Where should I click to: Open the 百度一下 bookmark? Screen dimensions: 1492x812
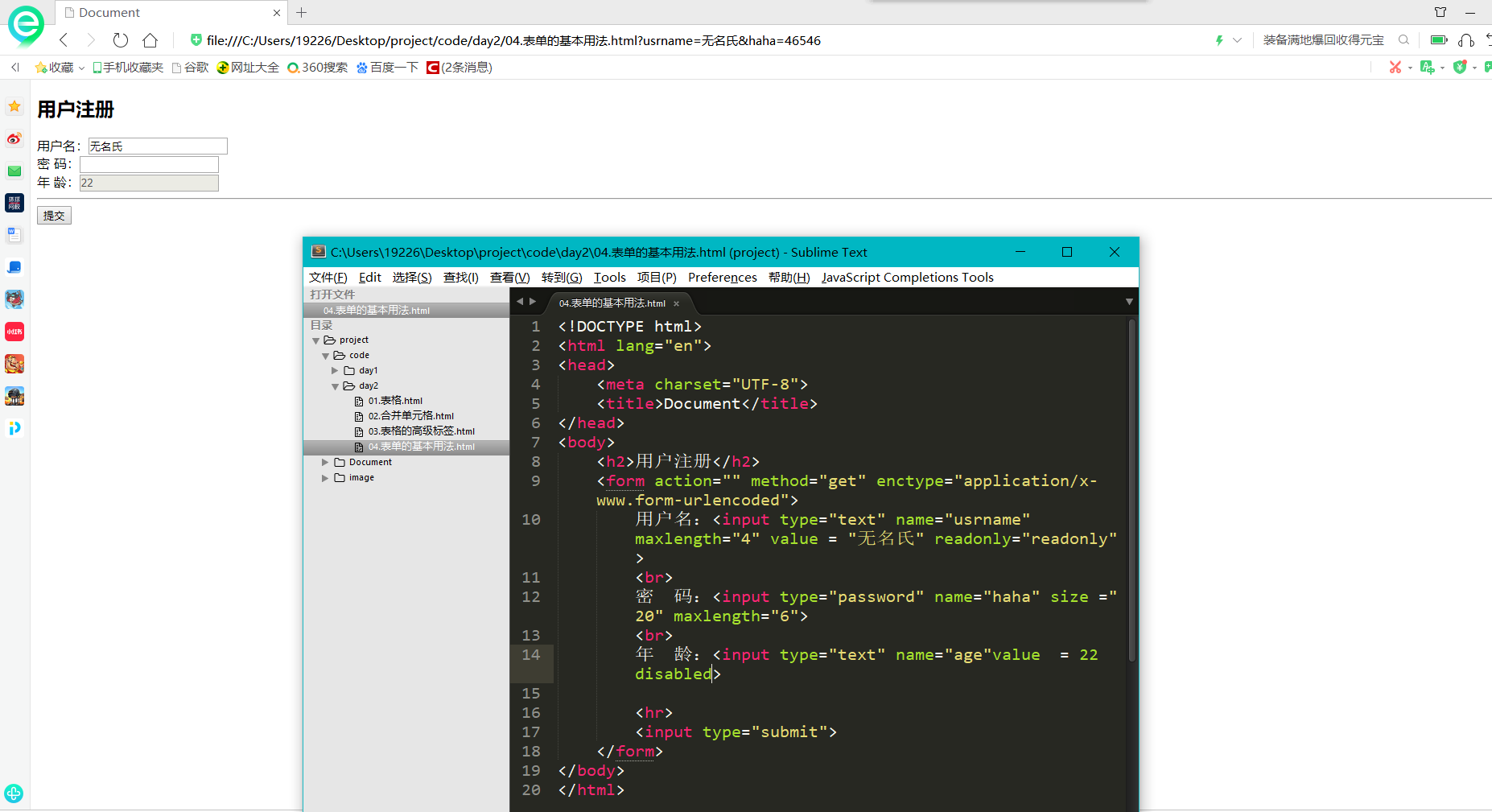coord(388,68)
